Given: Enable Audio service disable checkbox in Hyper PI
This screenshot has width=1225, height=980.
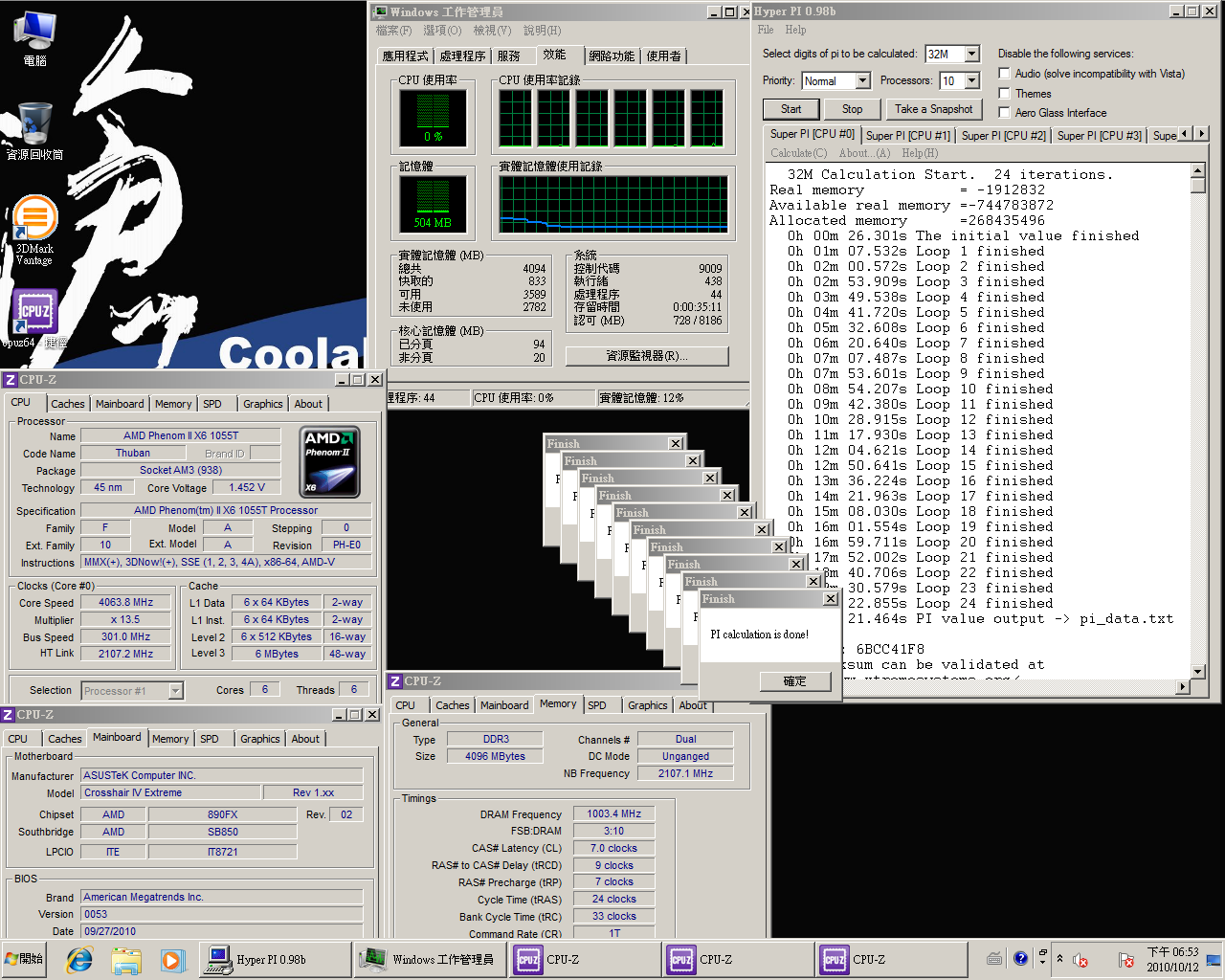Looking at the screenshot, I should coord(1004,74).
